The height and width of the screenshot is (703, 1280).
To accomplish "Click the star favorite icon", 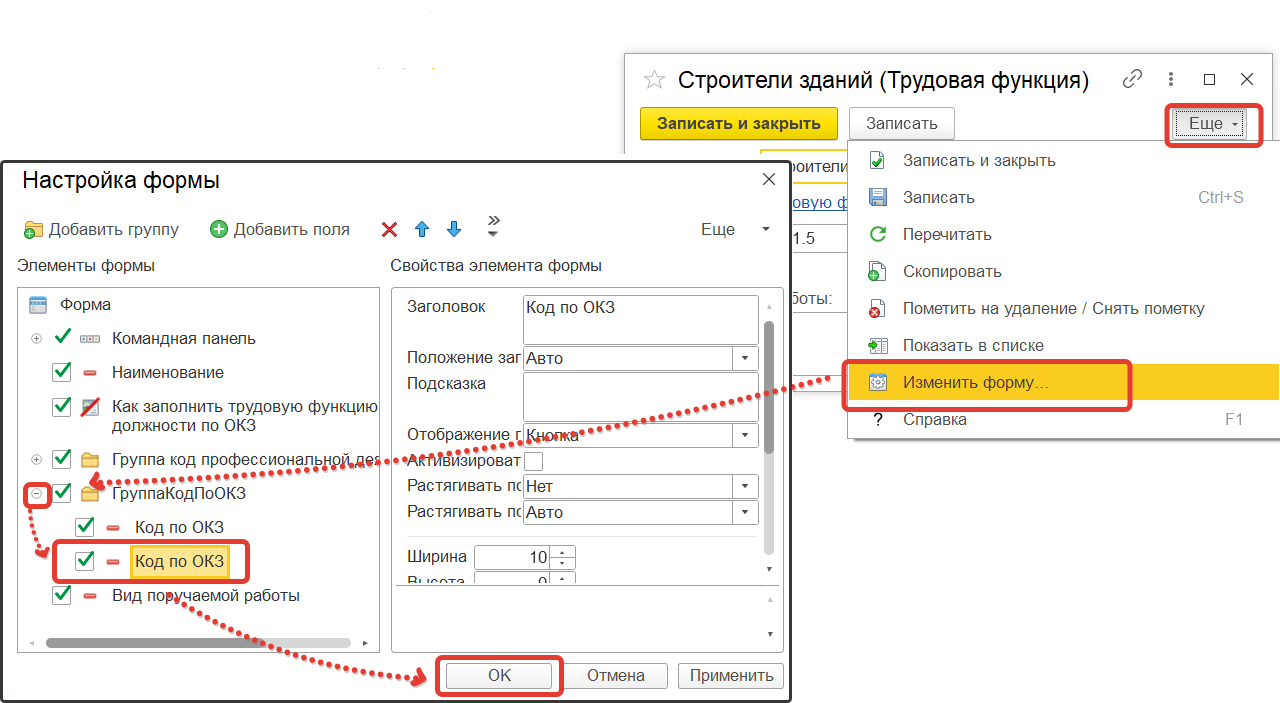I will coord(653,80).
